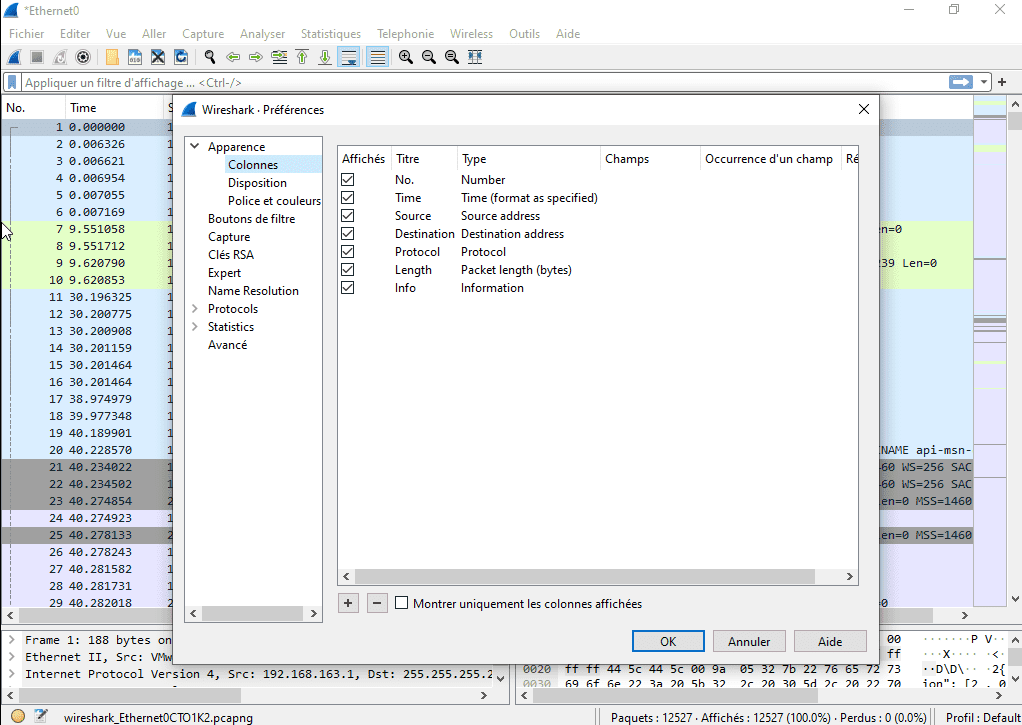Viewport: 1022px width, 725px height.
Task: Collapse the Apparence tree node
Action: (194, 146)
